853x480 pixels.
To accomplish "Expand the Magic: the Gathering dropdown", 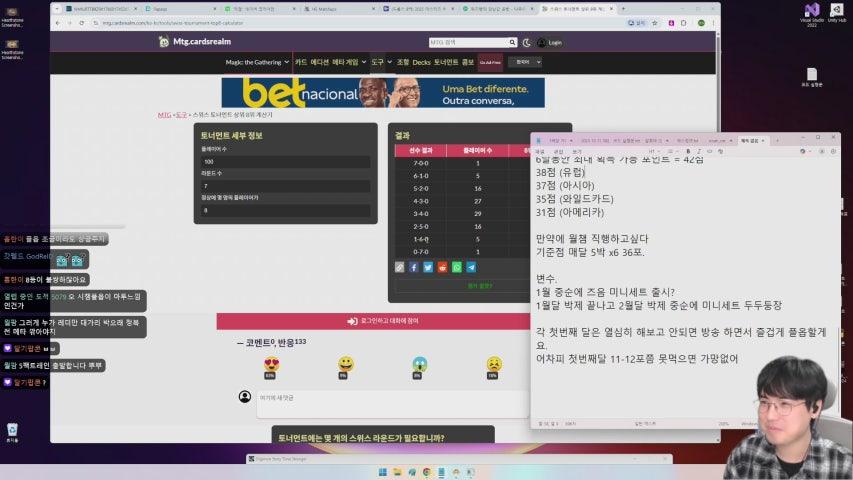I will pos(257,62).
